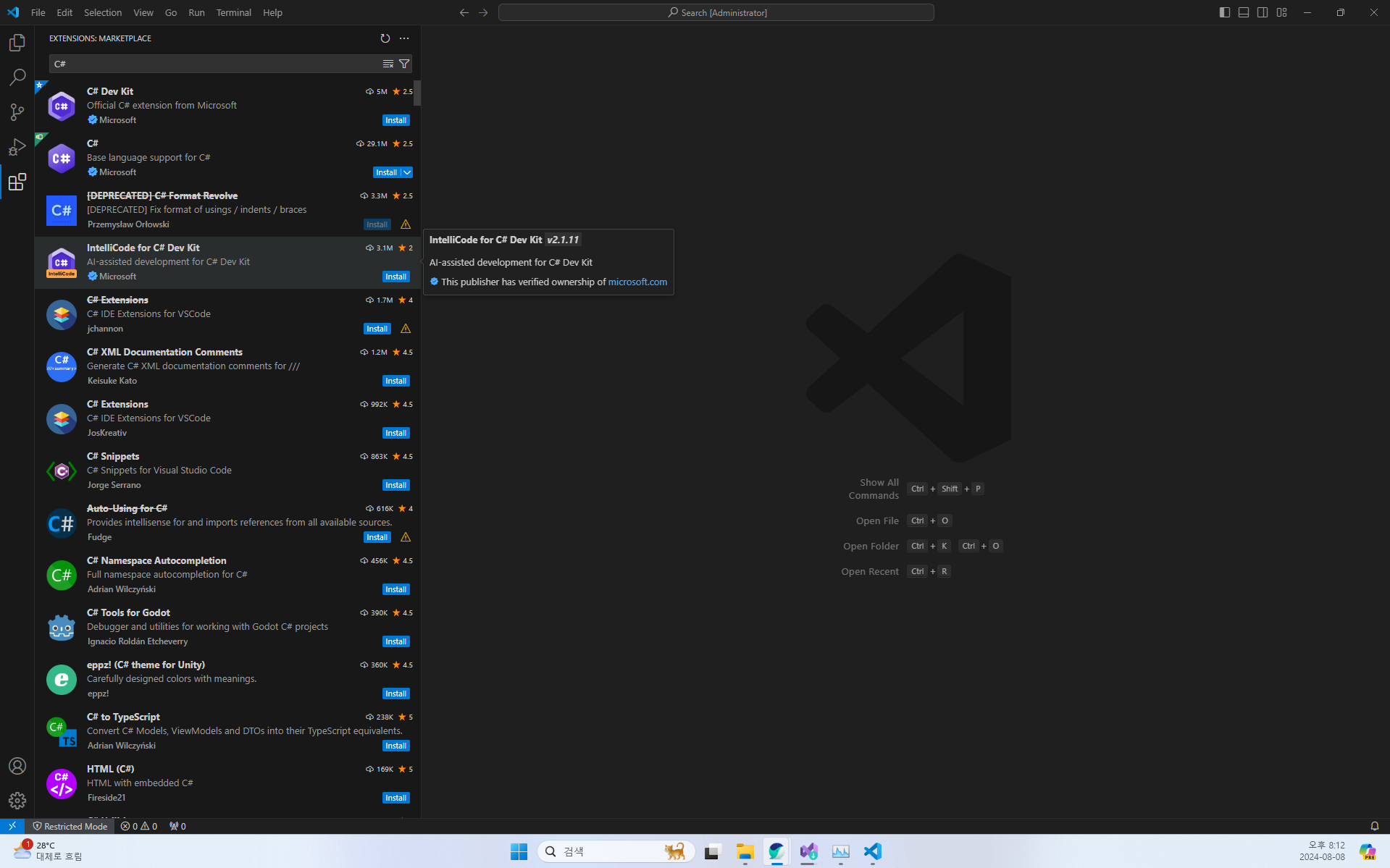This screenshot has width=1390, height=868.
Task: Install C# Dev Kit extension
Action: [396, 120]
